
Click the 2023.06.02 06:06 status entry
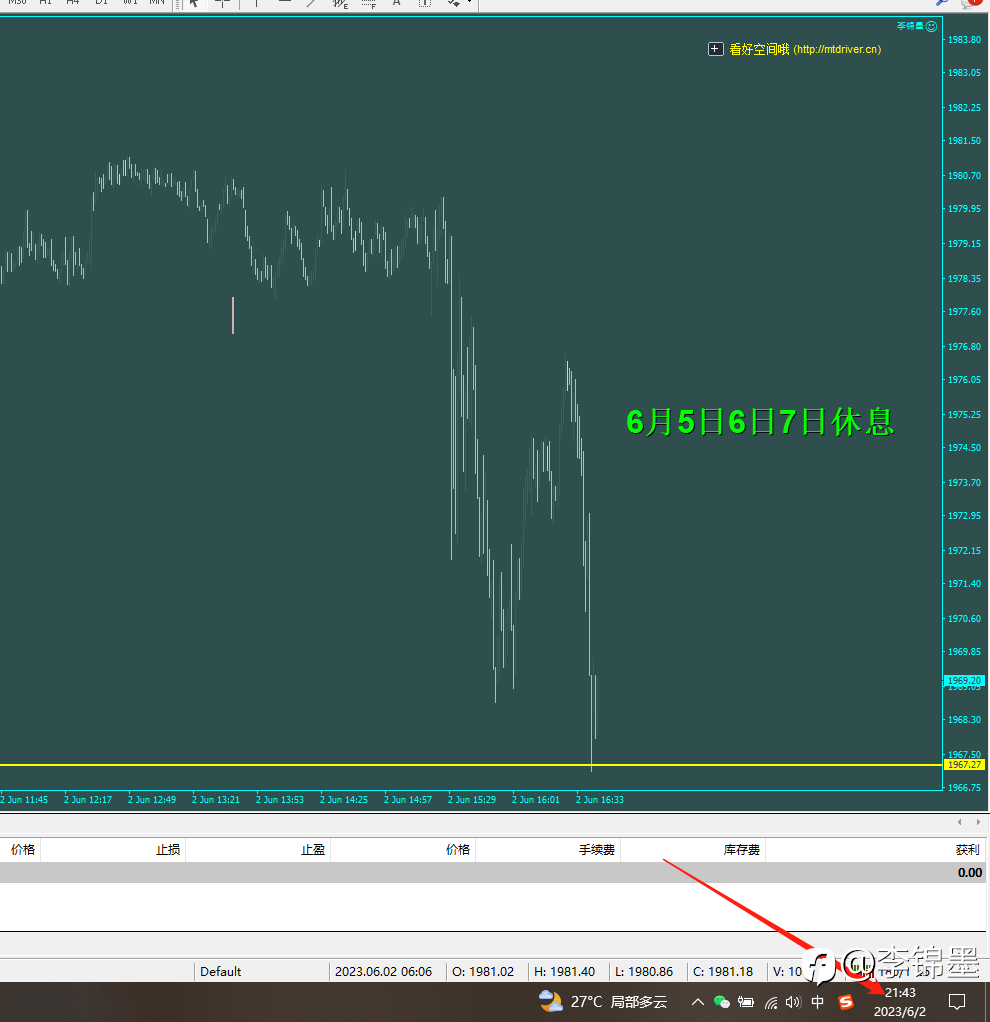383,971
